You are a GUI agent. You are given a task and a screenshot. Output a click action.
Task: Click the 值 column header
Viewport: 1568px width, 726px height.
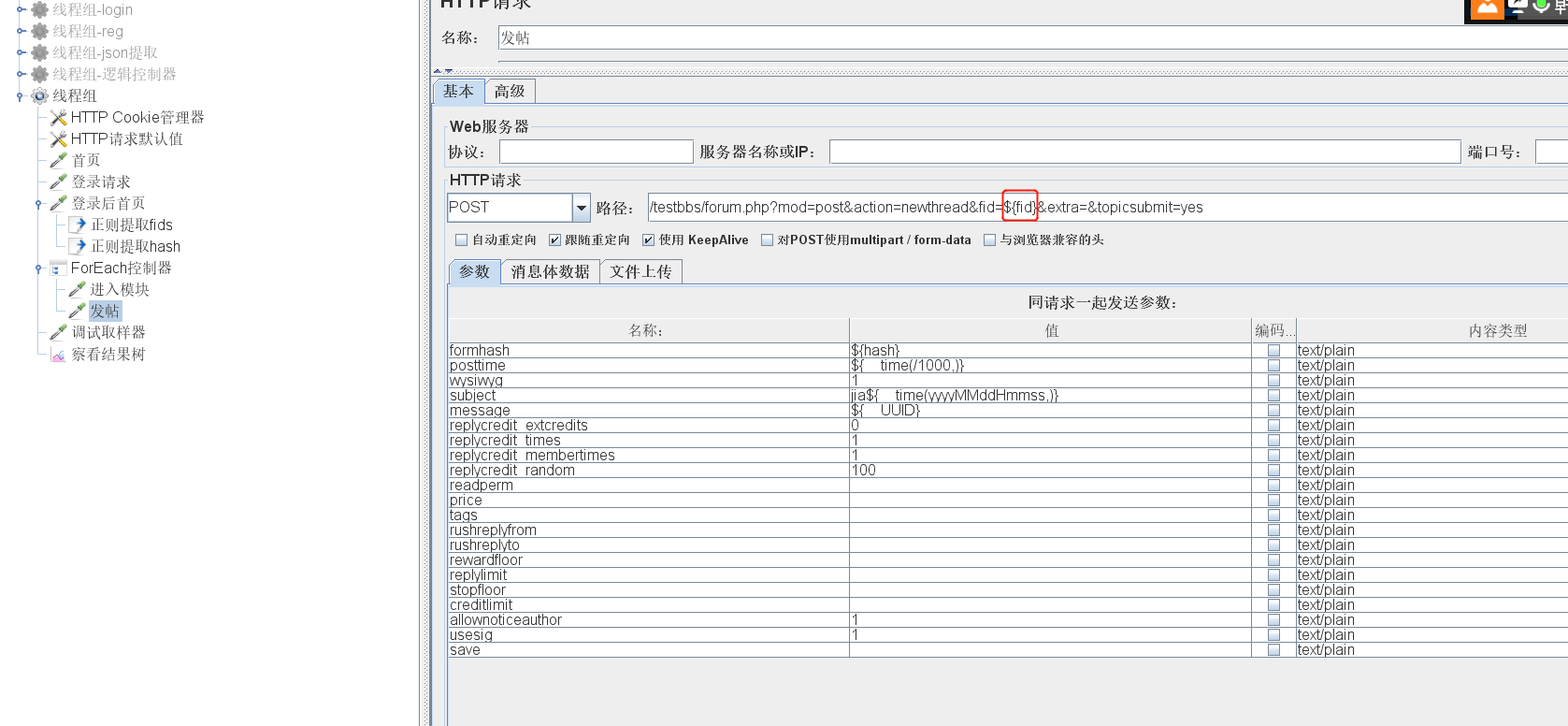[1050, 330]
